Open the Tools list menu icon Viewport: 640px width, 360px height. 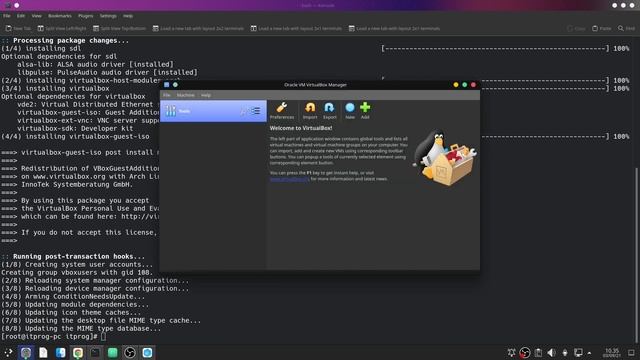pyautogui.click(x=256, y=111)
